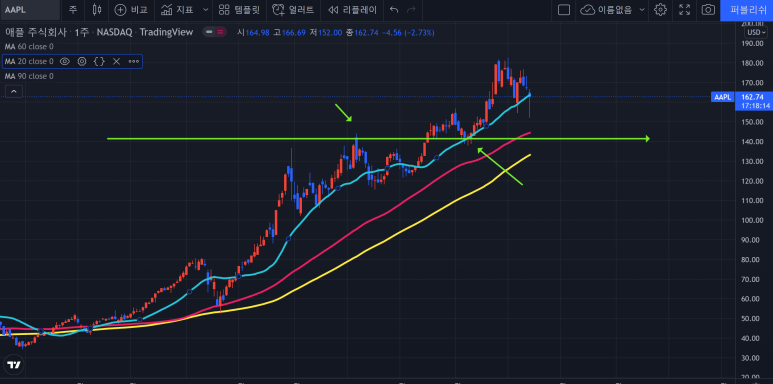
Task: Select the MA 90 close 0 legend
Action: (x=29, y=76)
